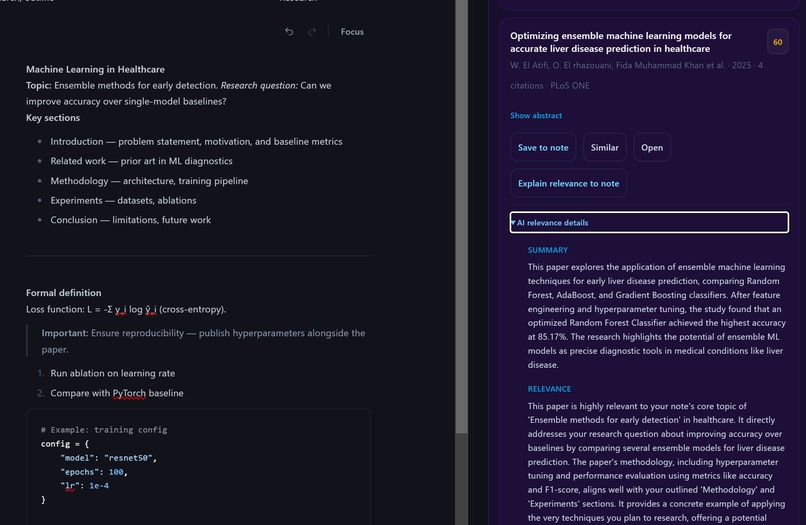Image resolution: width=806 pixels, height=525 pixels.
Task: Click the relevance score badge 60
Action: pos(778,42)
